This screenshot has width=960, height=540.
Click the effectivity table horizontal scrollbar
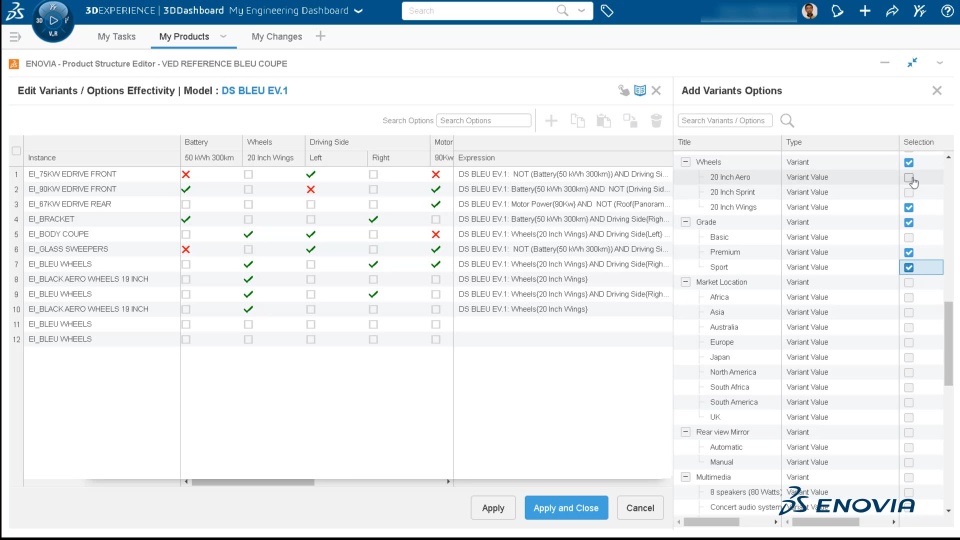[253, 482]
